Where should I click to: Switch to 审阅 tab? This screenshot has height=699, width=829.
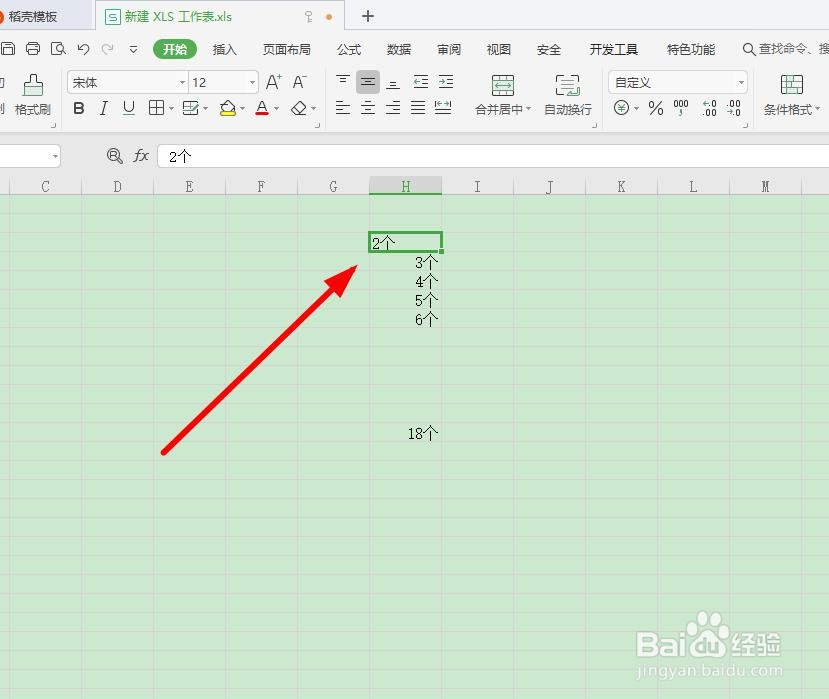click(449, 50)
